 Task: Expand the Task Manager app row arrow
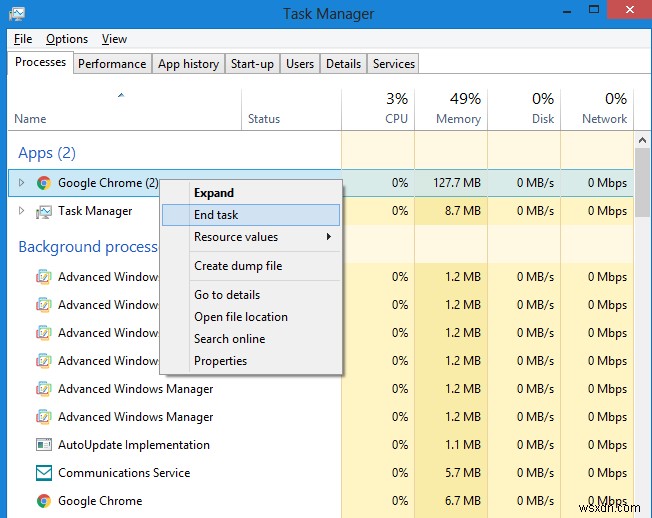[x=21, y=211]
